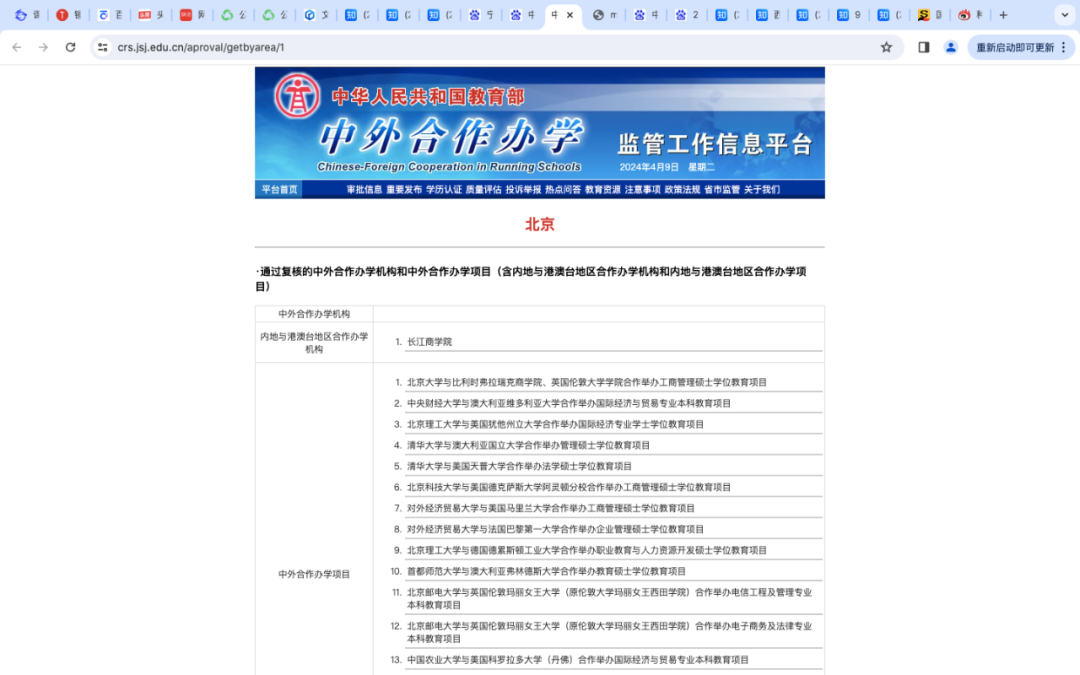Click the 2024年4月9日 date in the banner

tap(649, 167)
